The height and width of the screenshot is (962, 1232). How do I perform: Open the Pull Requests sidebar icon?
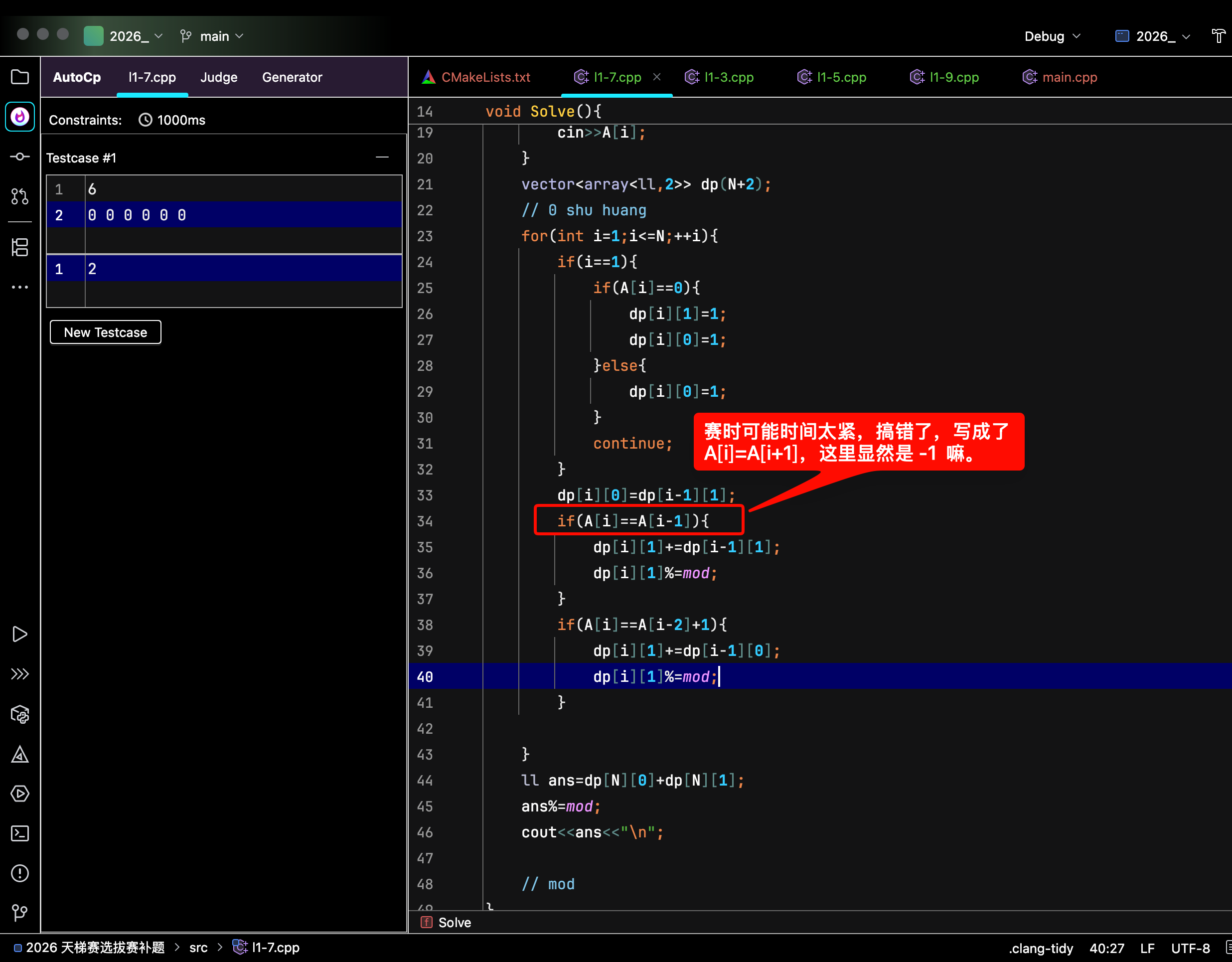pos(20,196)
